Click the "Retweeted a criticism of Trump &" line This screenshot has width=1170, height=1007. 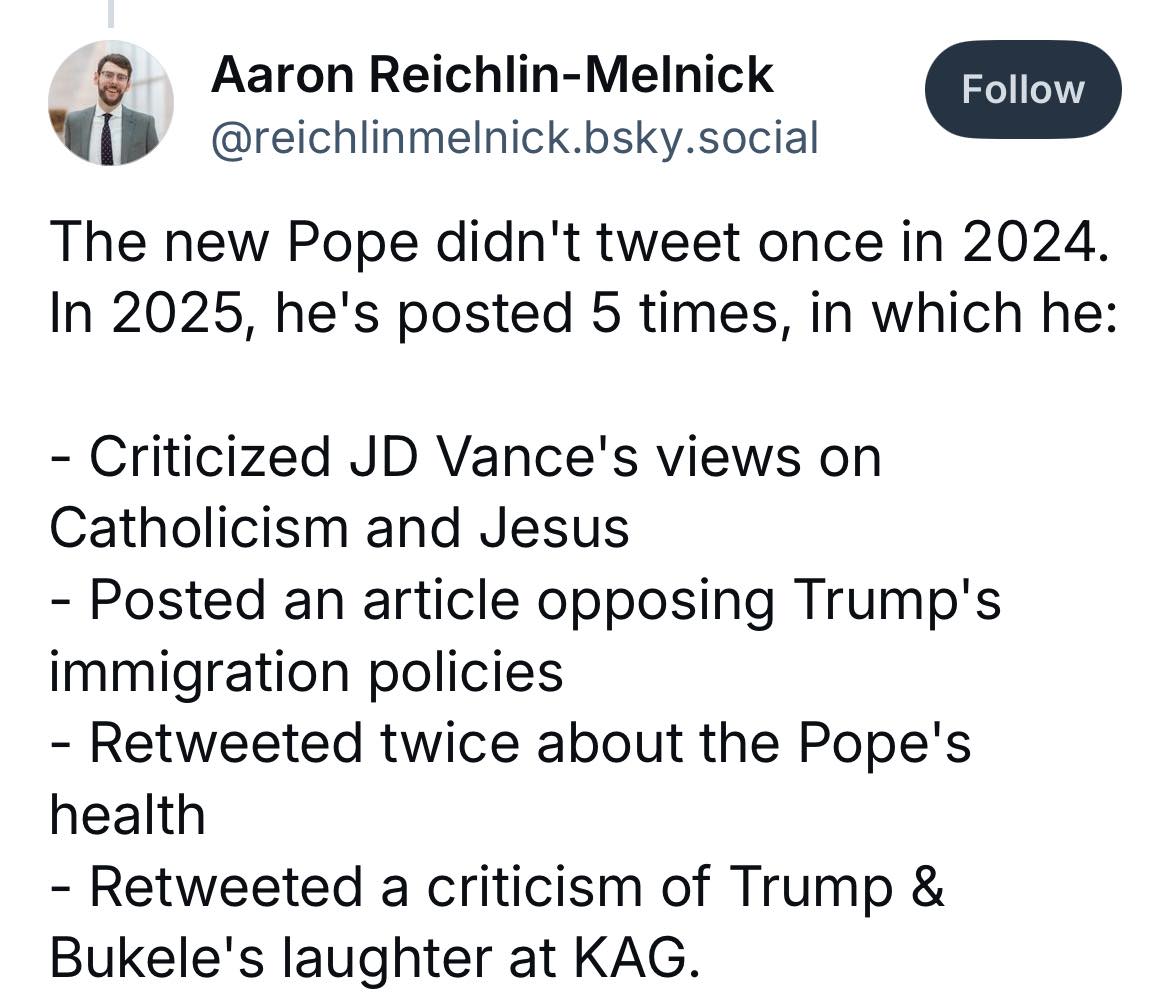tap(497, 886)
